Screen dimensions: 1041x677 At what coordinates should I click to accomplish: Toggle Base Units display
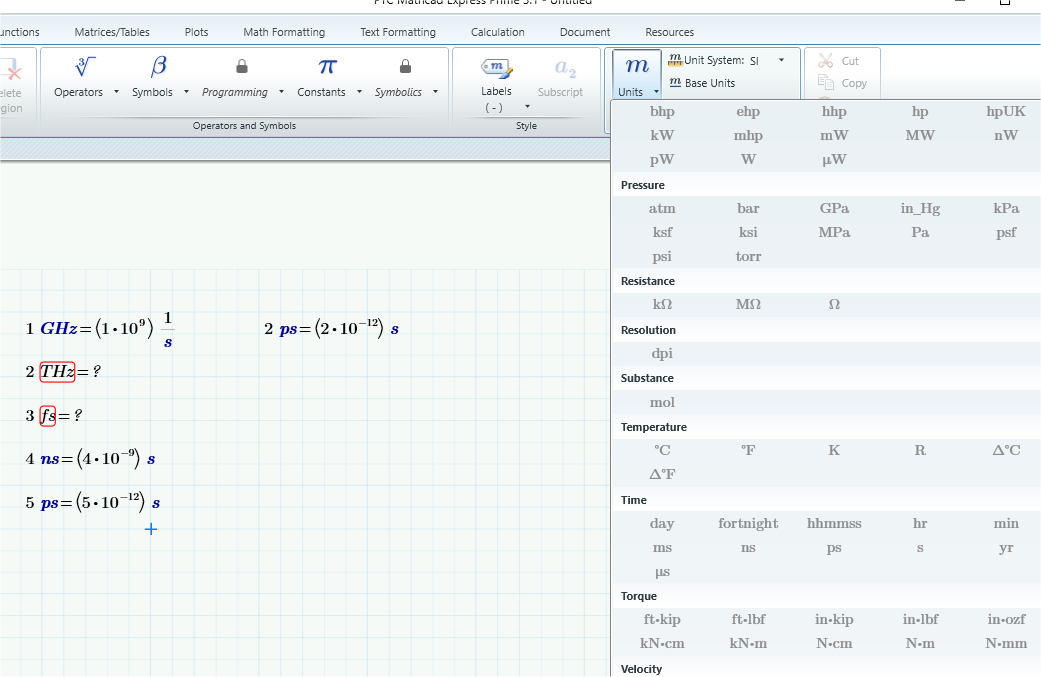click(702, 83)
